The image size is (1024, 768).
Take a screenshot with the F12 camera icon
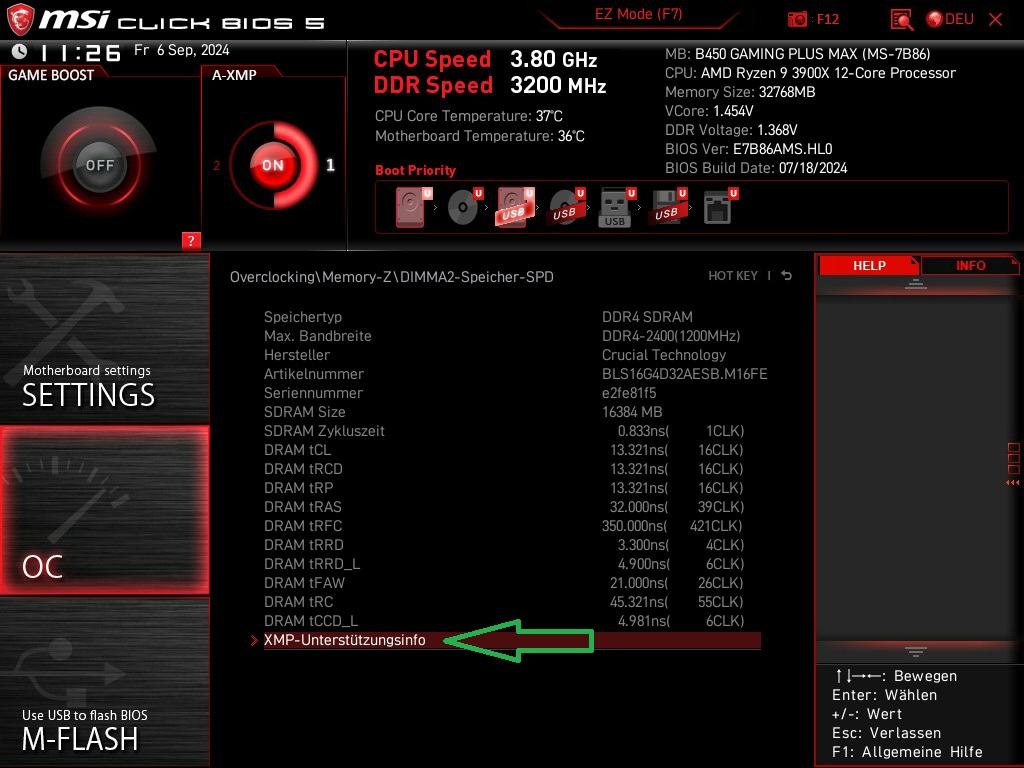[797, 20]
